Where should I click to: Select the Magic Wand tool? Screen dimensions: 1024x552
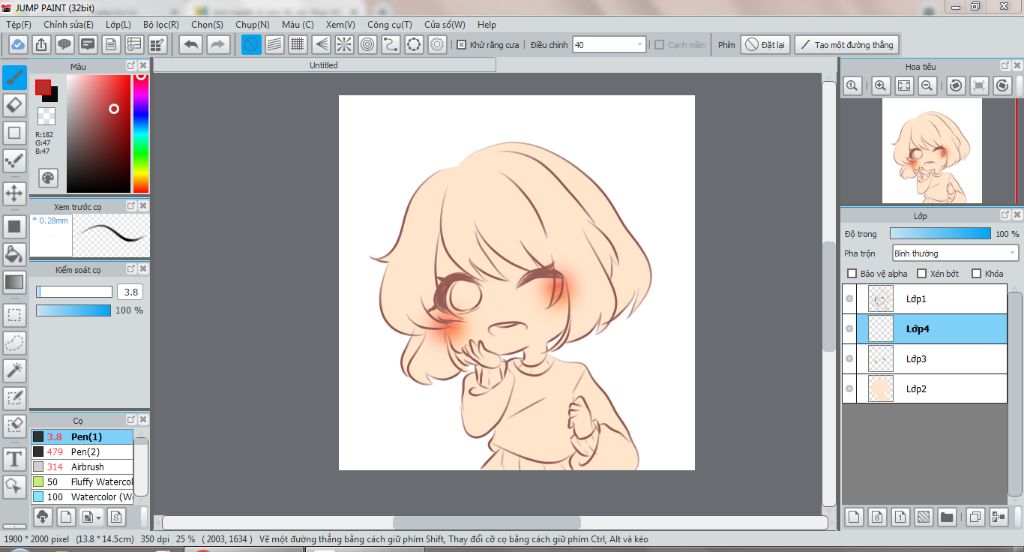point(14,370)
